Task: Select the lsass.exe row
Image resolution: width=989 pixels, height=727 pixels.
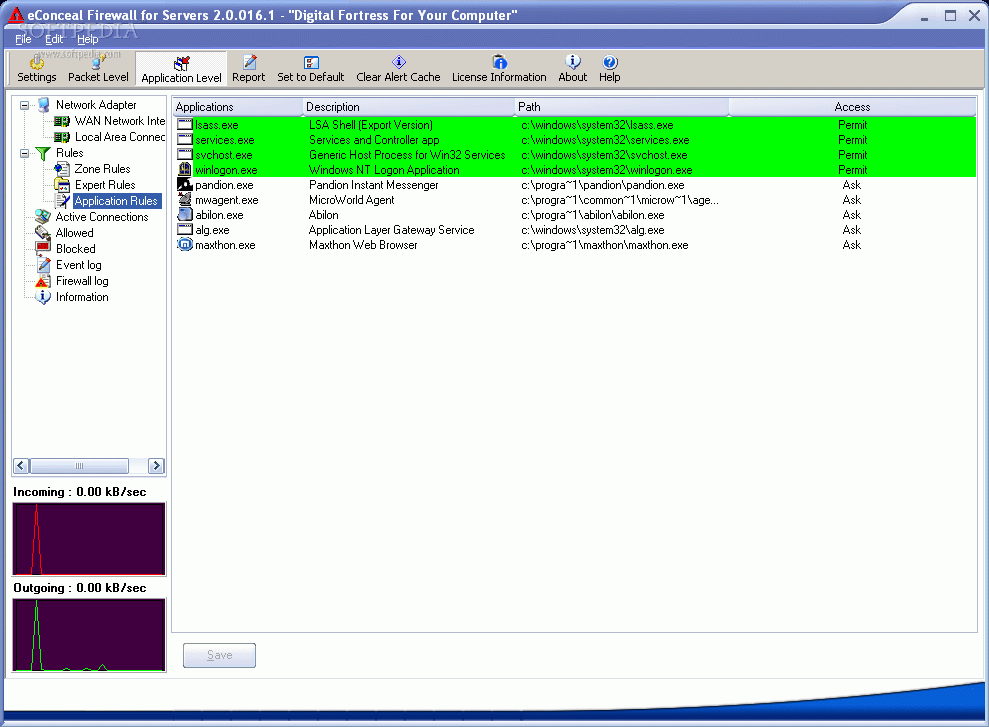Action: [575, 125]
